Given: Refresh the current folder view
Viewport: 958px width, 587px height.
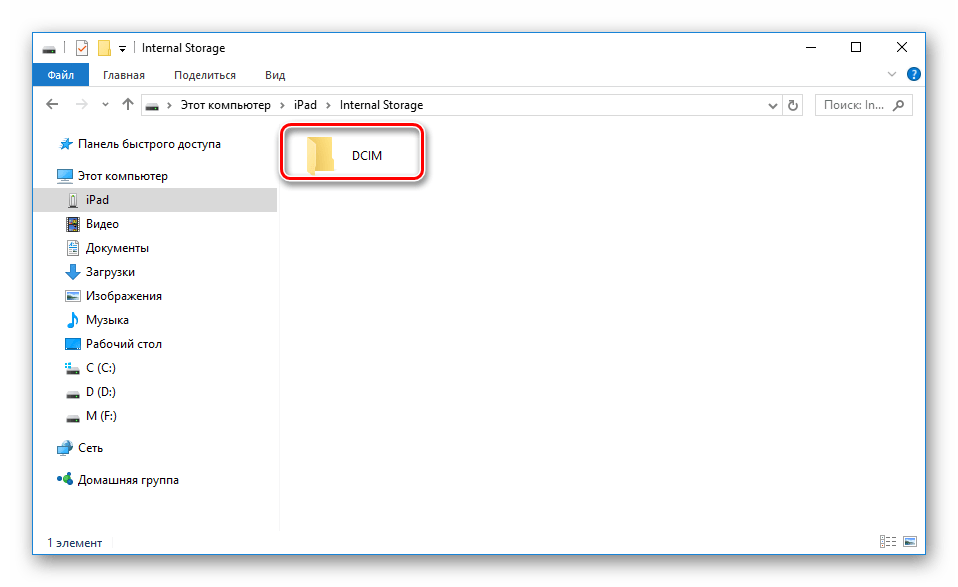Looking at the screenshot, I should click(794, 105).
